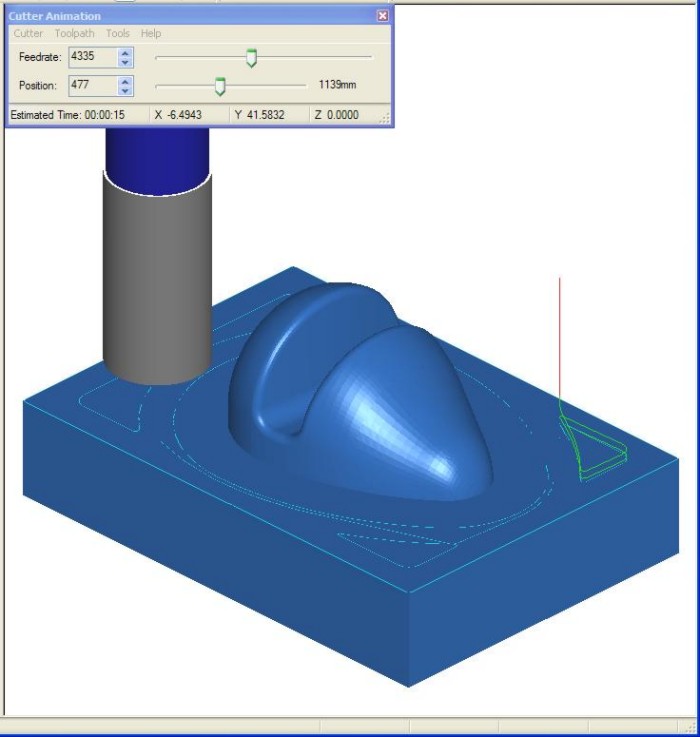The width and height of the screenshot is (700, 737).
Task: Click the Y 41.5832 coordinate readout
Action: (x=260, y=115)
